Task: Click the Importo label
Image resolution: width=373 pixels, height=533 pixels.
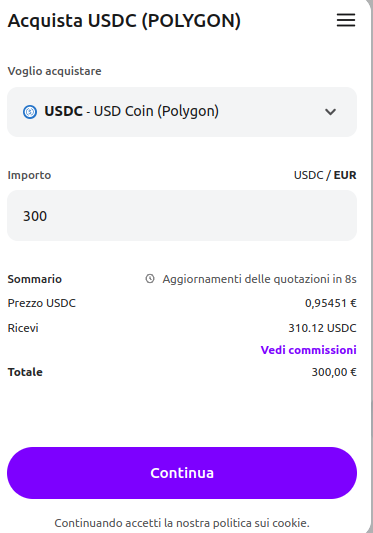Action: [29, 175]
